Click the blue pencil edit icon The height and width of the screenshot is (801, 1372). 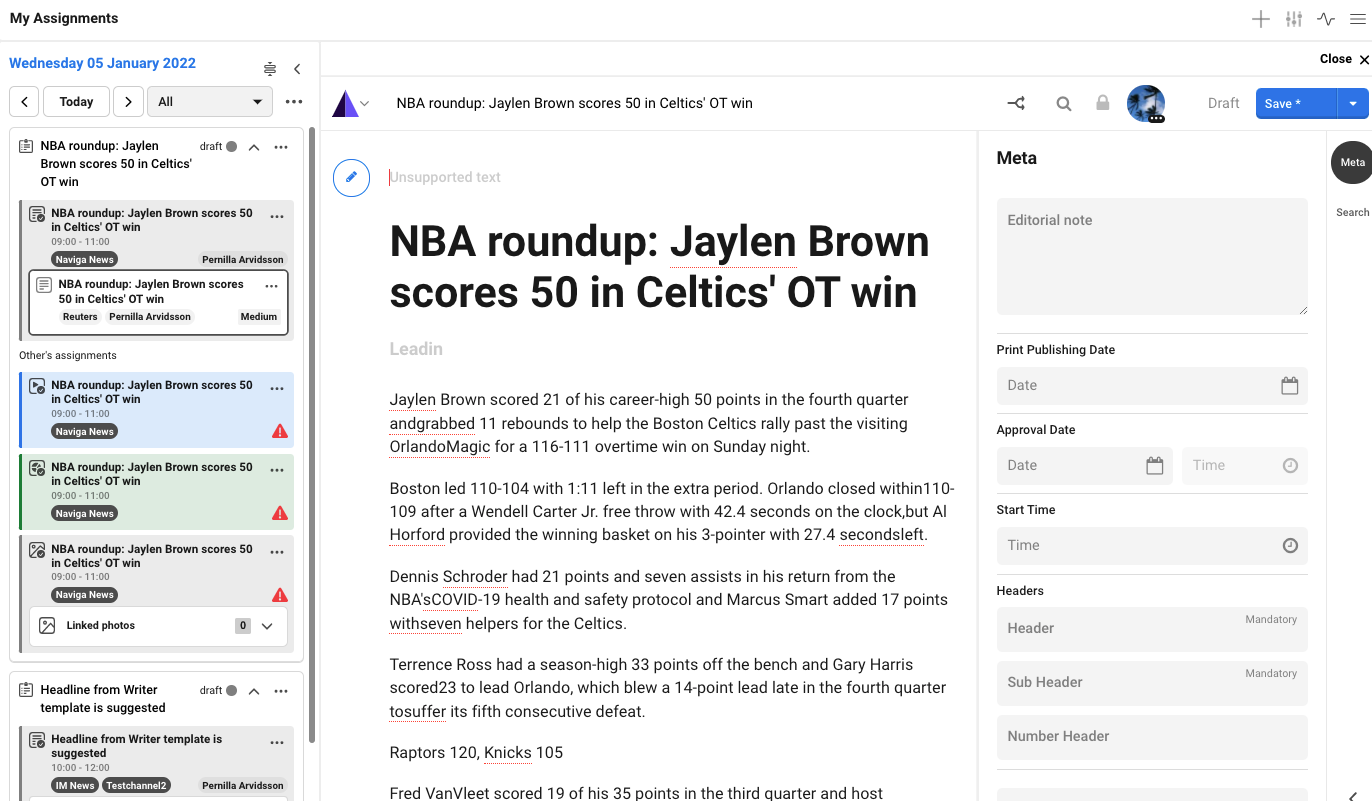click(351, 177)
